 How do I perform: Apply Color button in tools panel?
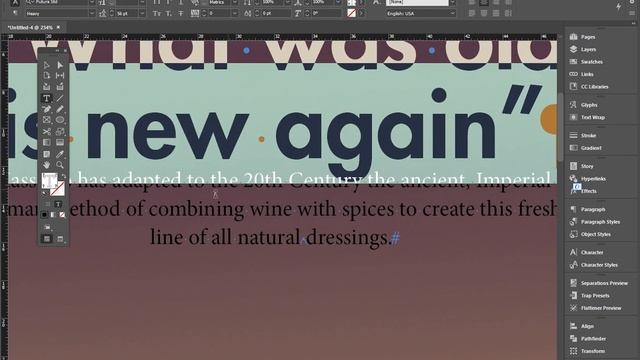(44, 215)
